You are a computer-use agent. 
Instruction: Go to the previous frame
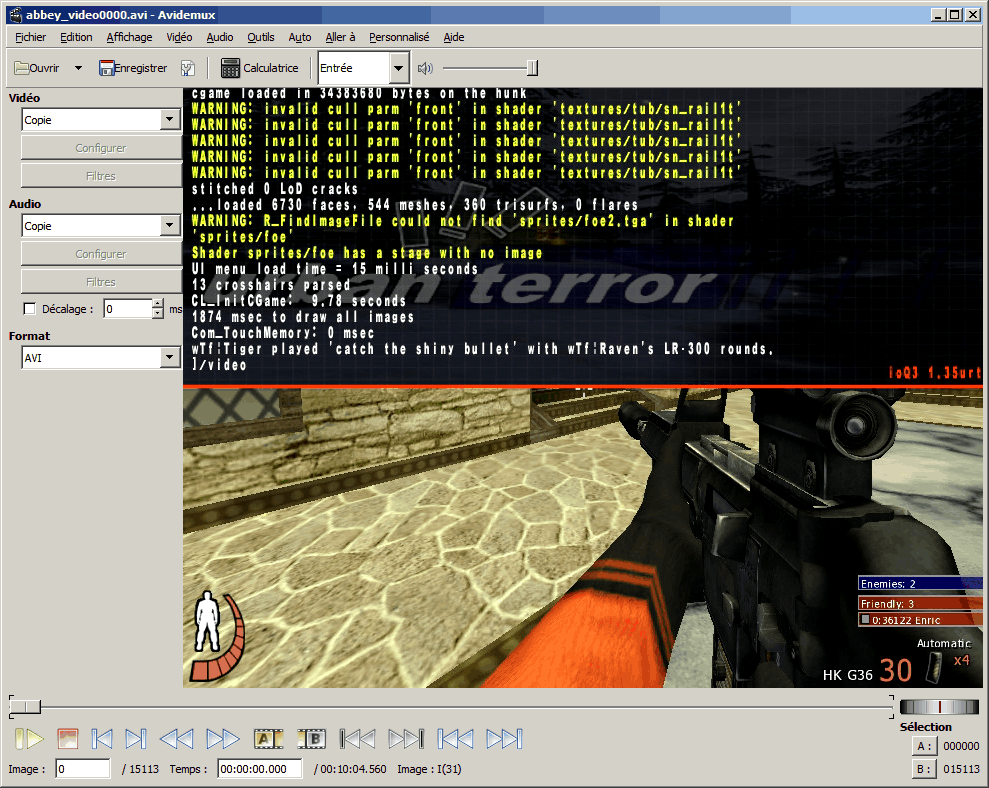tap(102, 739)
